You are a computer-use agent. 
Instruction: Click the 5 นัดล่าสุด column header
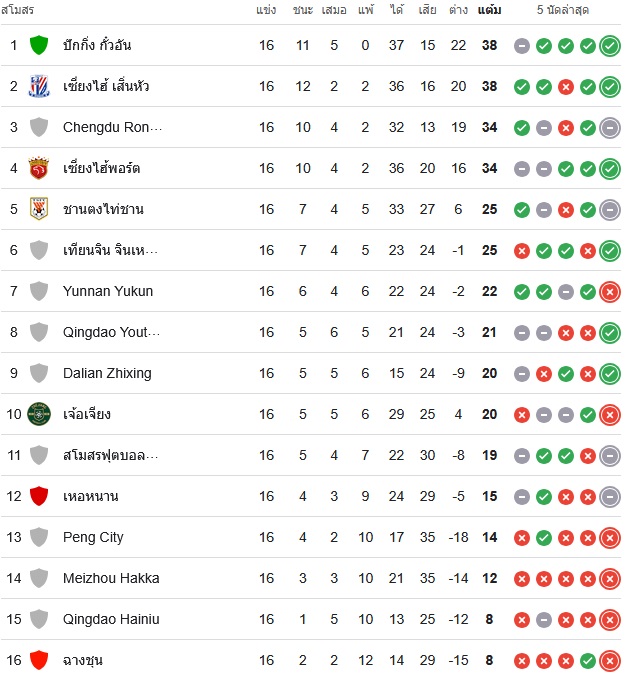pos(562,9)
